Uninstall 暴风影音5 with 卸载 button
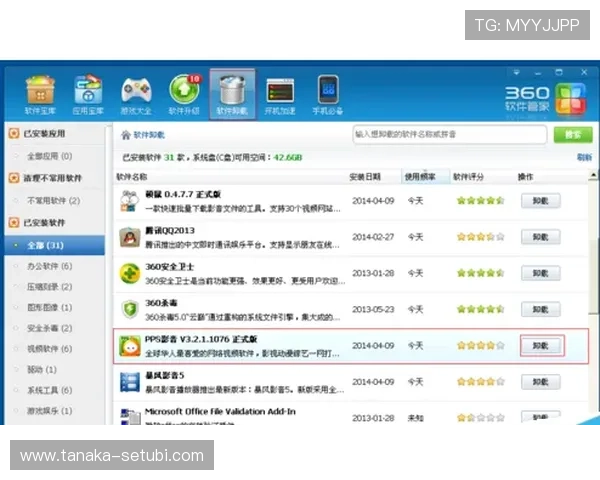 point(541,382)
